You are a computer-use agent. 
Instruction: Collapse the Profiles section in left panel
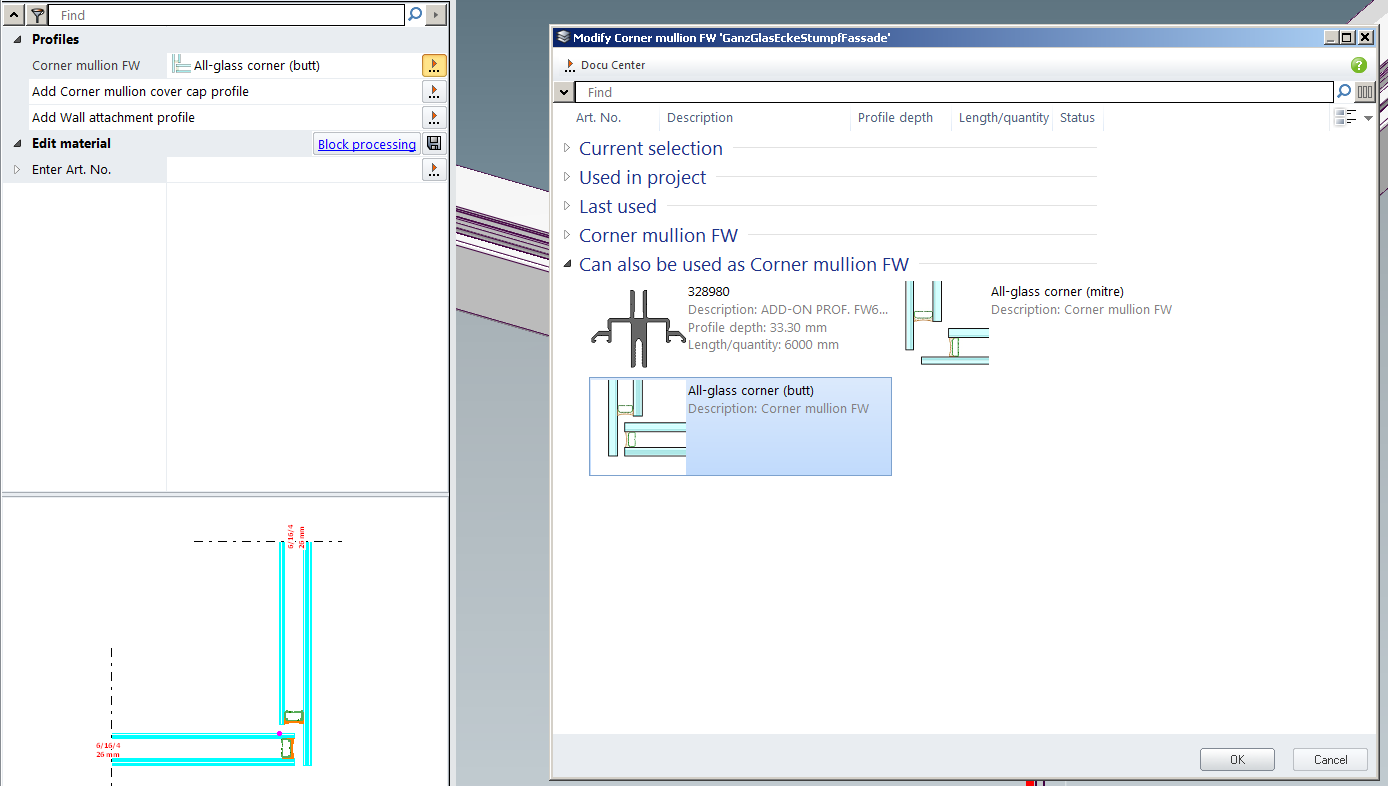tap(17, 40)
